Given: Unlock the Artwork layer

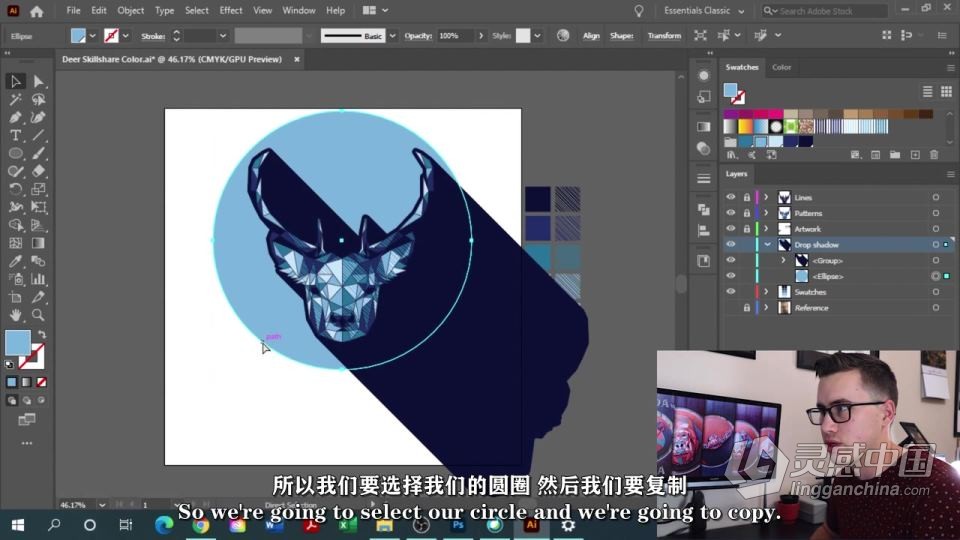Looking at the screenshot, I should [746, 228].
